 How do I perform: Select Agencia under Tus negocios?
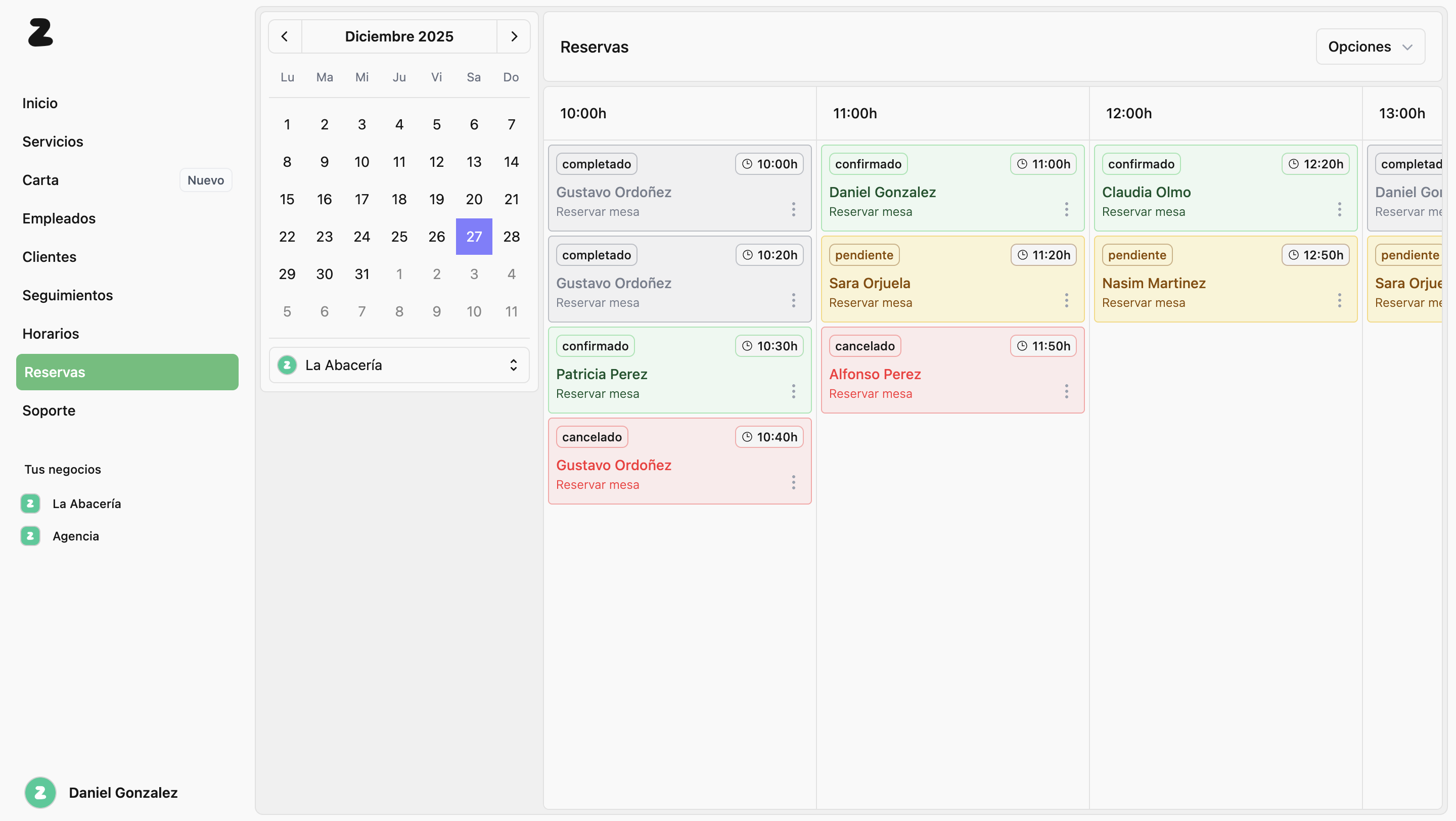75,536
